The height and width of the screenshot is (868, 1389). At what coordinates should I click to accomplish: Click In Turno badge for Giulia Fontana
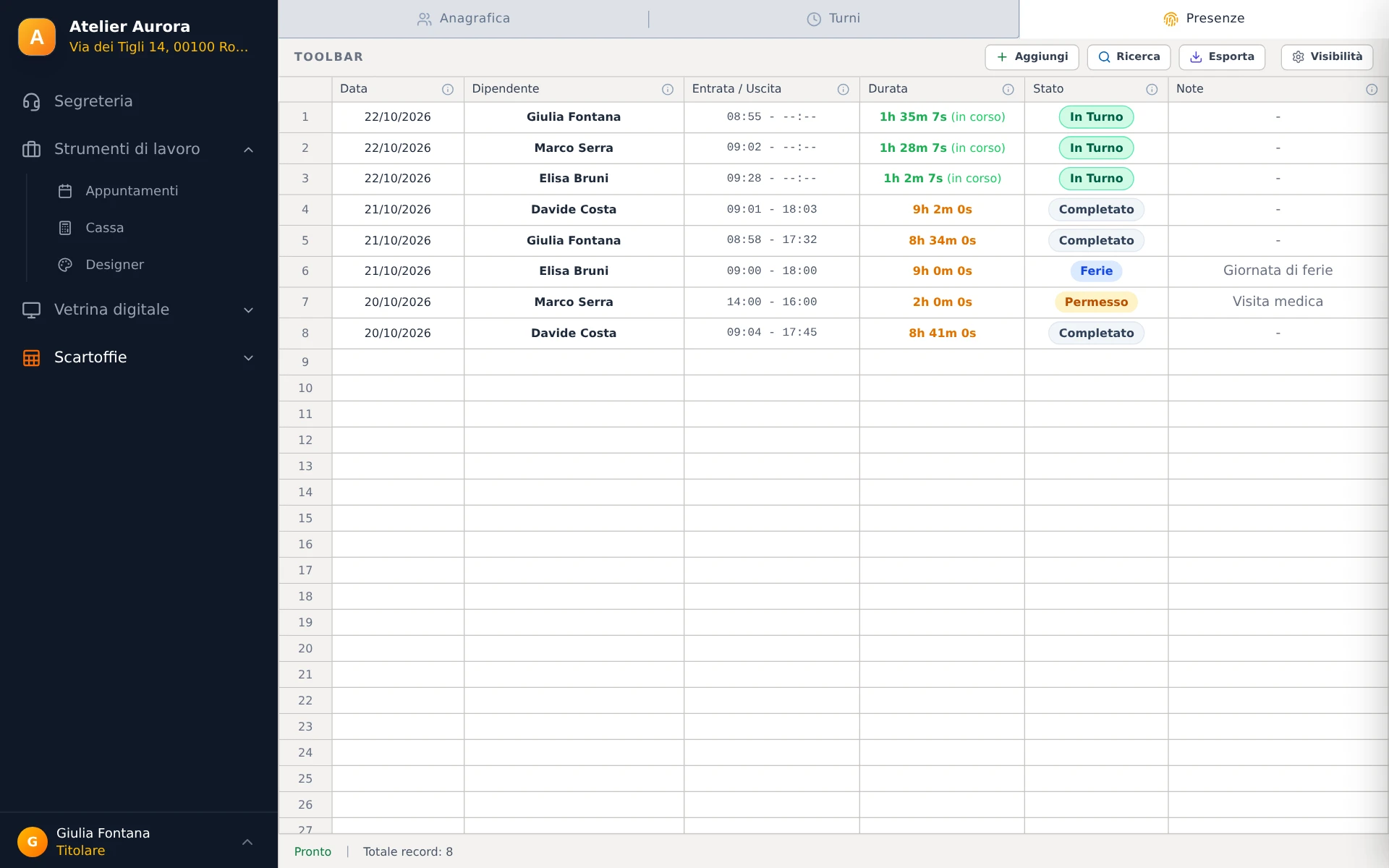(1096, 117)
